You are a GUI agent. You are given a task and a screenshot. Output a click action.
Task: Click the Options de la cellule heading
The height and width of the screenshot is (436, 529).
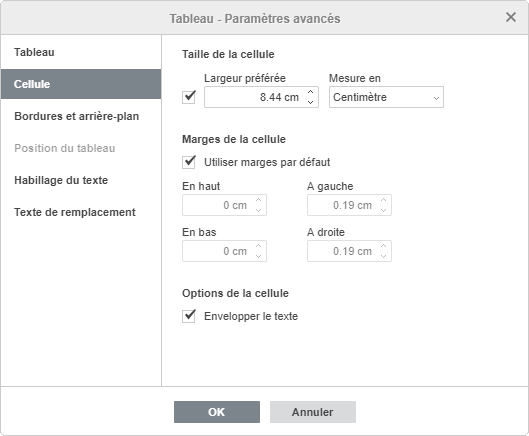(235, 293)
